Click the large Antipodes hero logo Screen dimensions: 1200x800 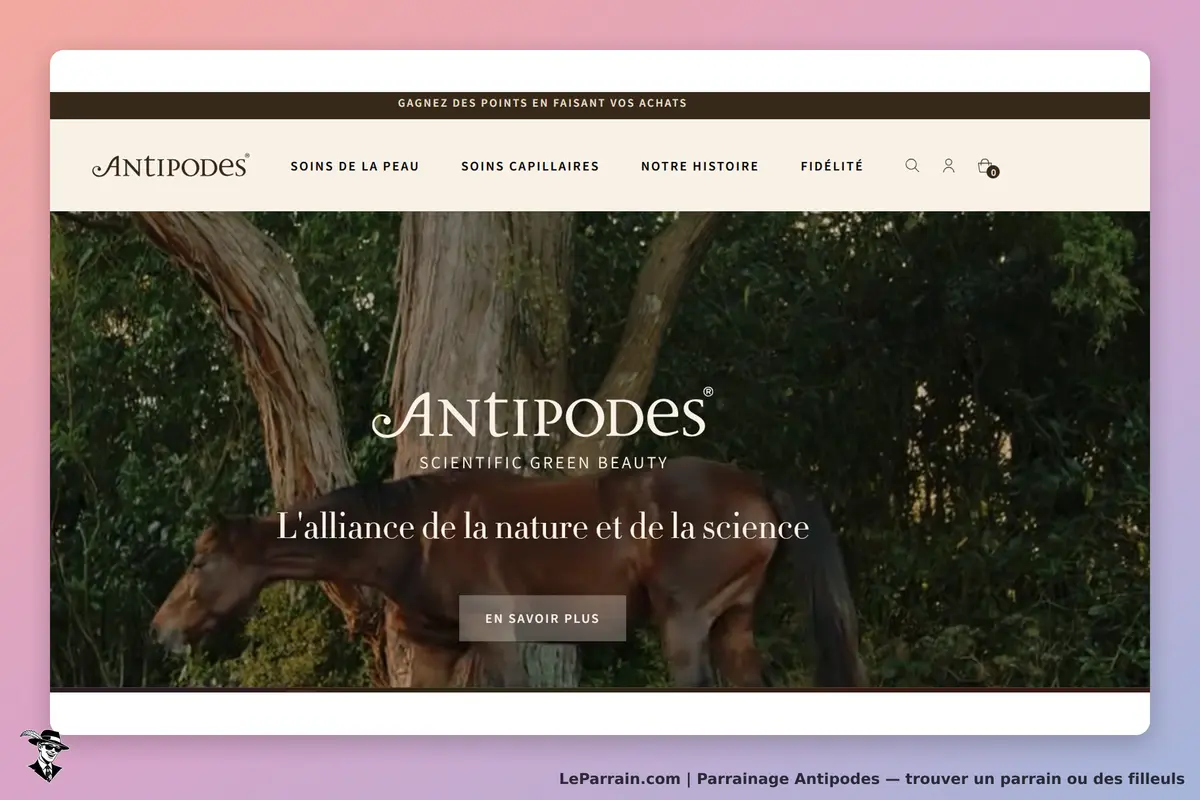pyautogui.click(x=543, y=414)
